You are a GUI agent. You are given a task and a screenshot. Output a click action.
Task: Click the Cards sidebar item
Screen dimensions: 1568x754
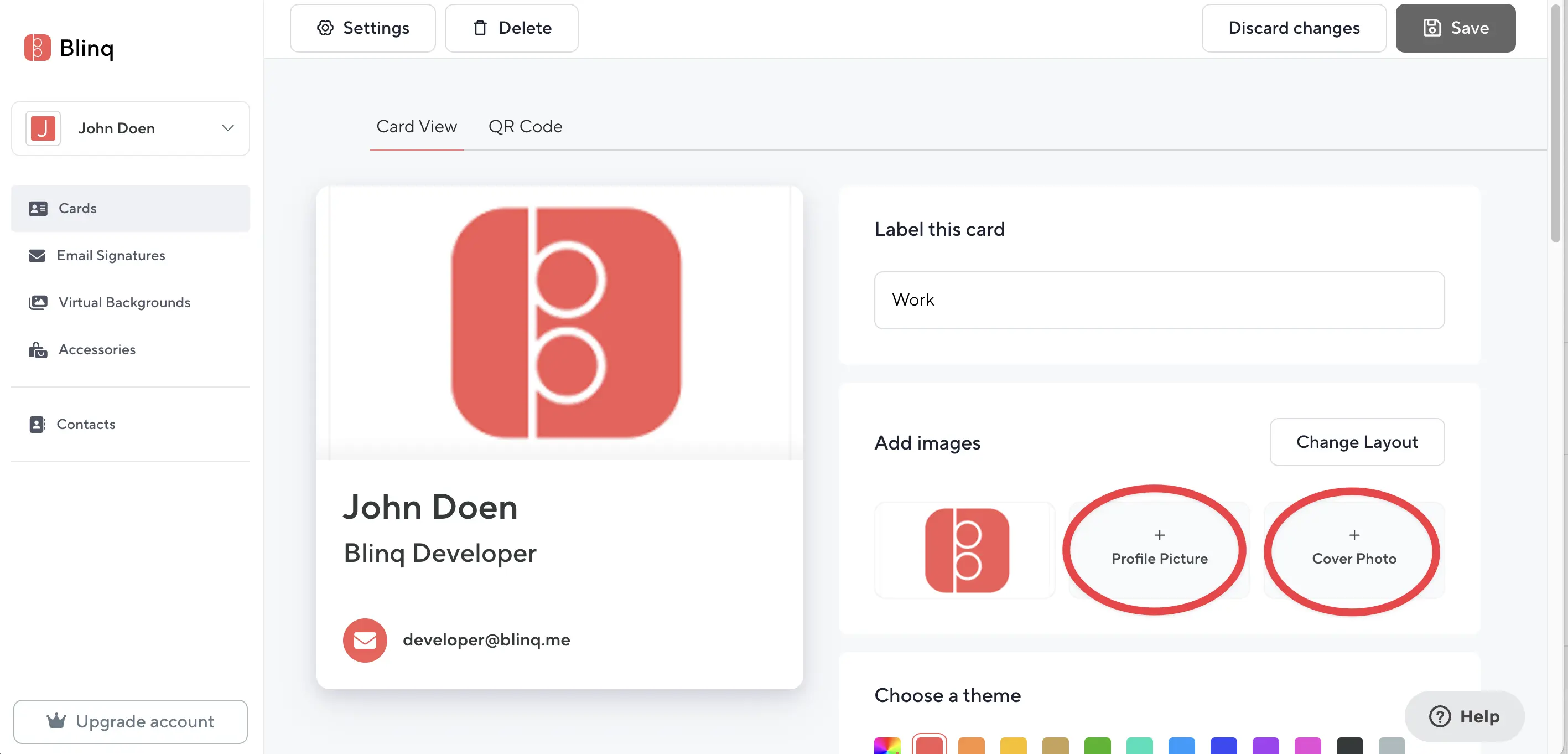point(77,208)
